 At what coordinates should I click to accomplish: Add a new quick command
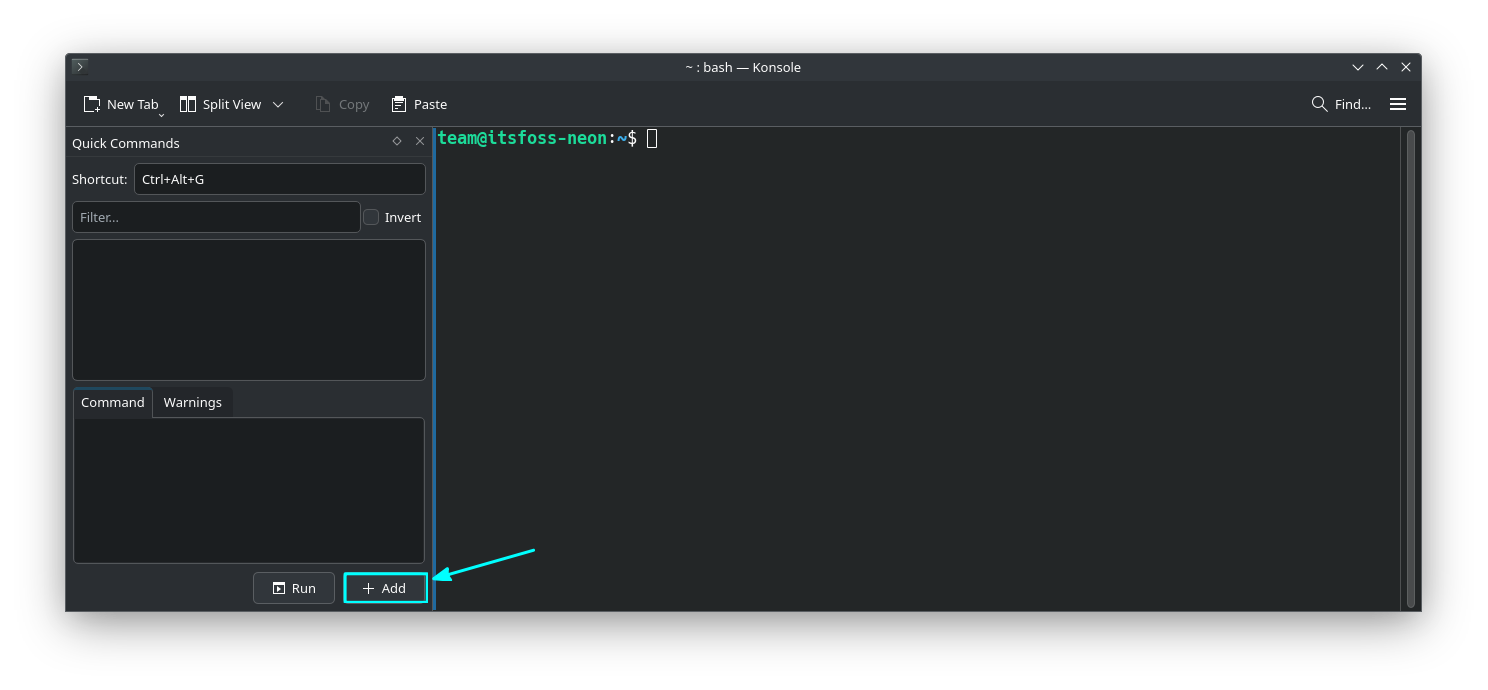pyautogui.click(x=385, y=587)
